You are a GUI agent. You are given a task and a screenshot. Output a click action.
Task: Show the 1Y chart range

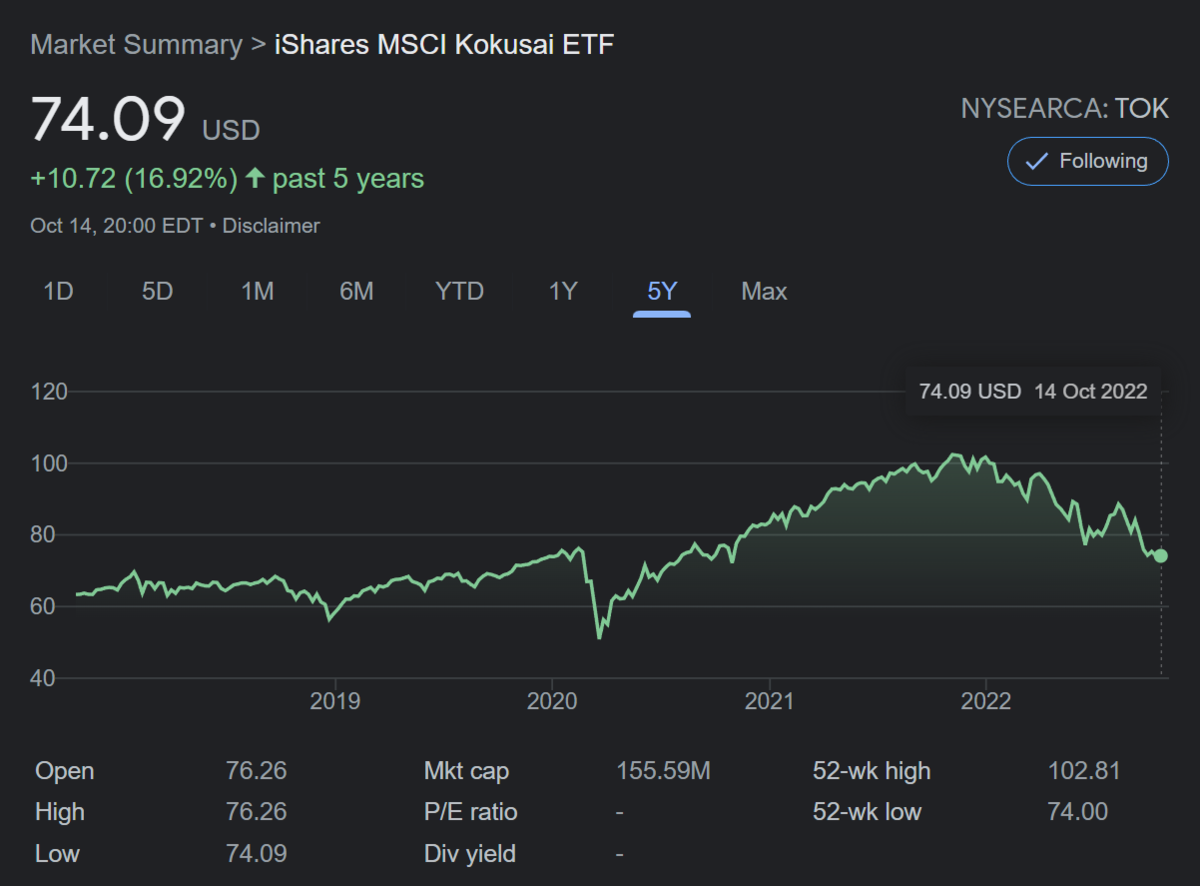(x=563, y=292)
